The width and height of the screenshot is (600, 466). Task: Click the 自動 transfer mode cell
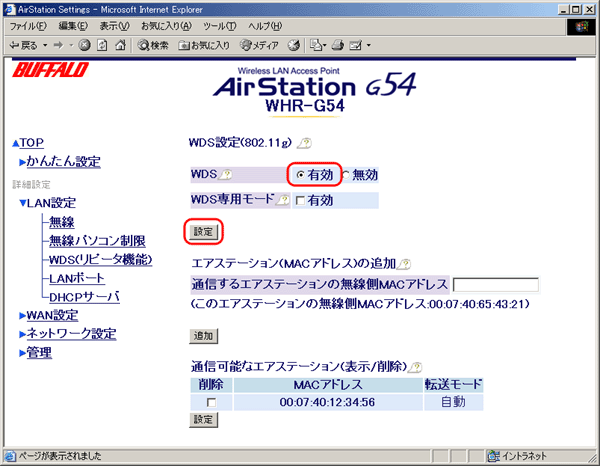(453, 402)
